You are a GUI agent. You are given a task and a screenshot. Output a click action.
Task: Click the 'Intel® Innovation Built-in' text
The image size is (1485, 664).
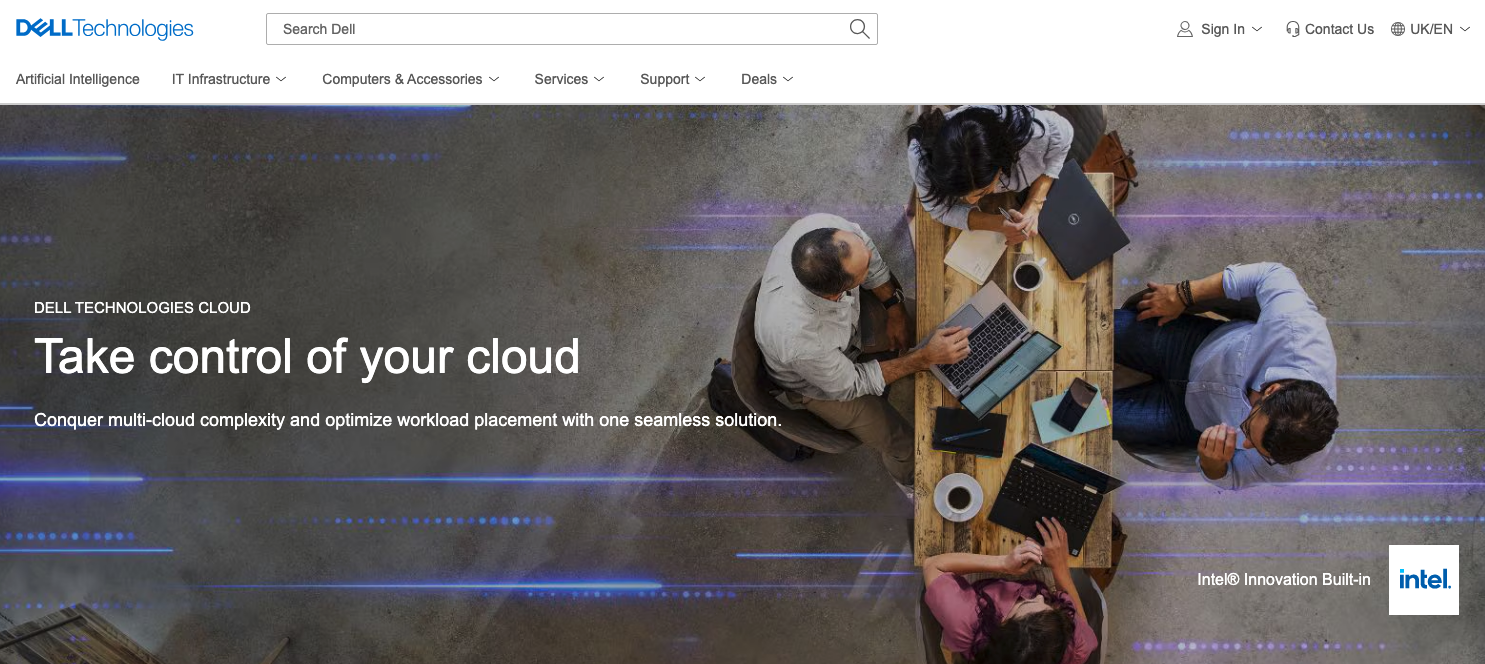[x=1284, y=580]
